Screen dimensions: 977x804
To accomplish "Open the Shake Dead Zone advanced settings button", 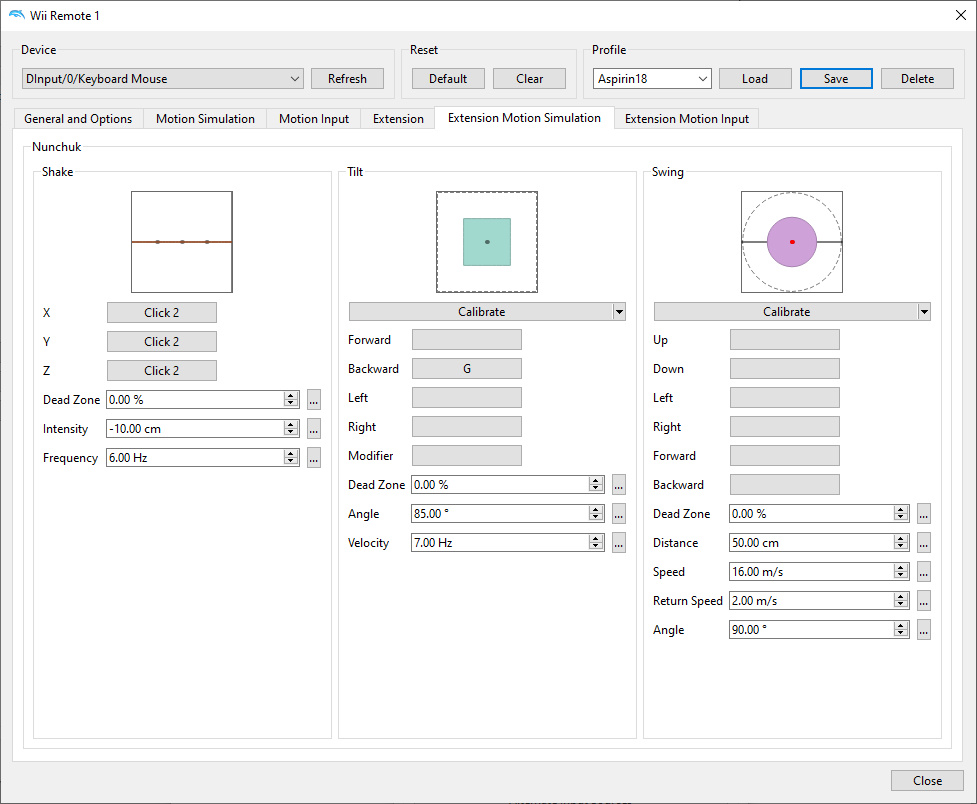I will pos(313,400).
